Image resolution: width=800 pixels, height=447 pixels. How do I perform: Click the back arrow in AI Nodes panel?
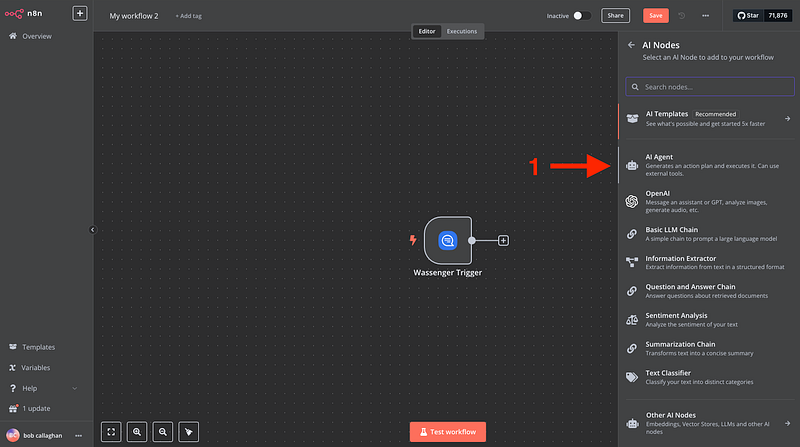pyautogui.click(x=631, y=45)
